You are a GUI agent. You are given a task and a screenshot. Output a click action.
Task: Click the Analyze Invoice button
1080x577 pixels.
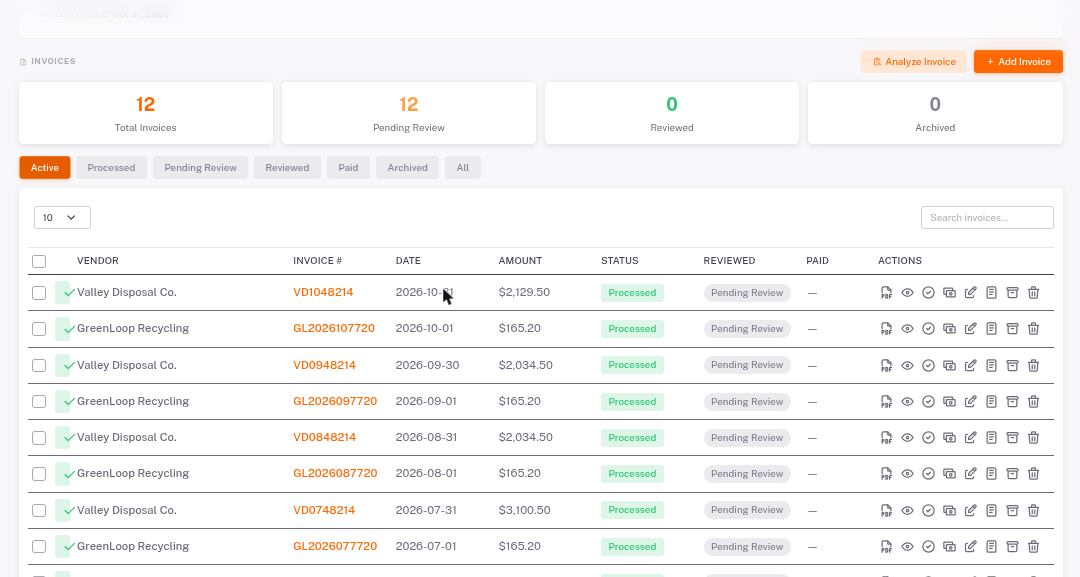coord(913,61)
